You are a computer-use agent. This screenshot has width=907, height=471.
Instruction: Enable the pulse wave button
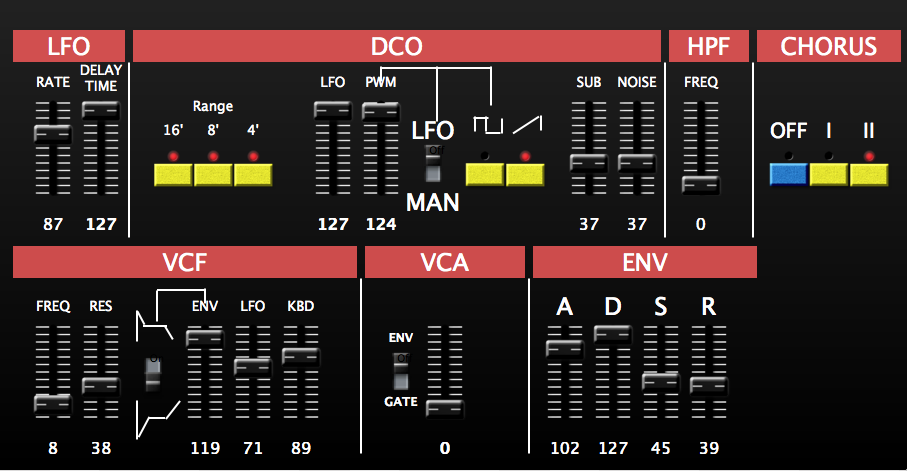485,175
